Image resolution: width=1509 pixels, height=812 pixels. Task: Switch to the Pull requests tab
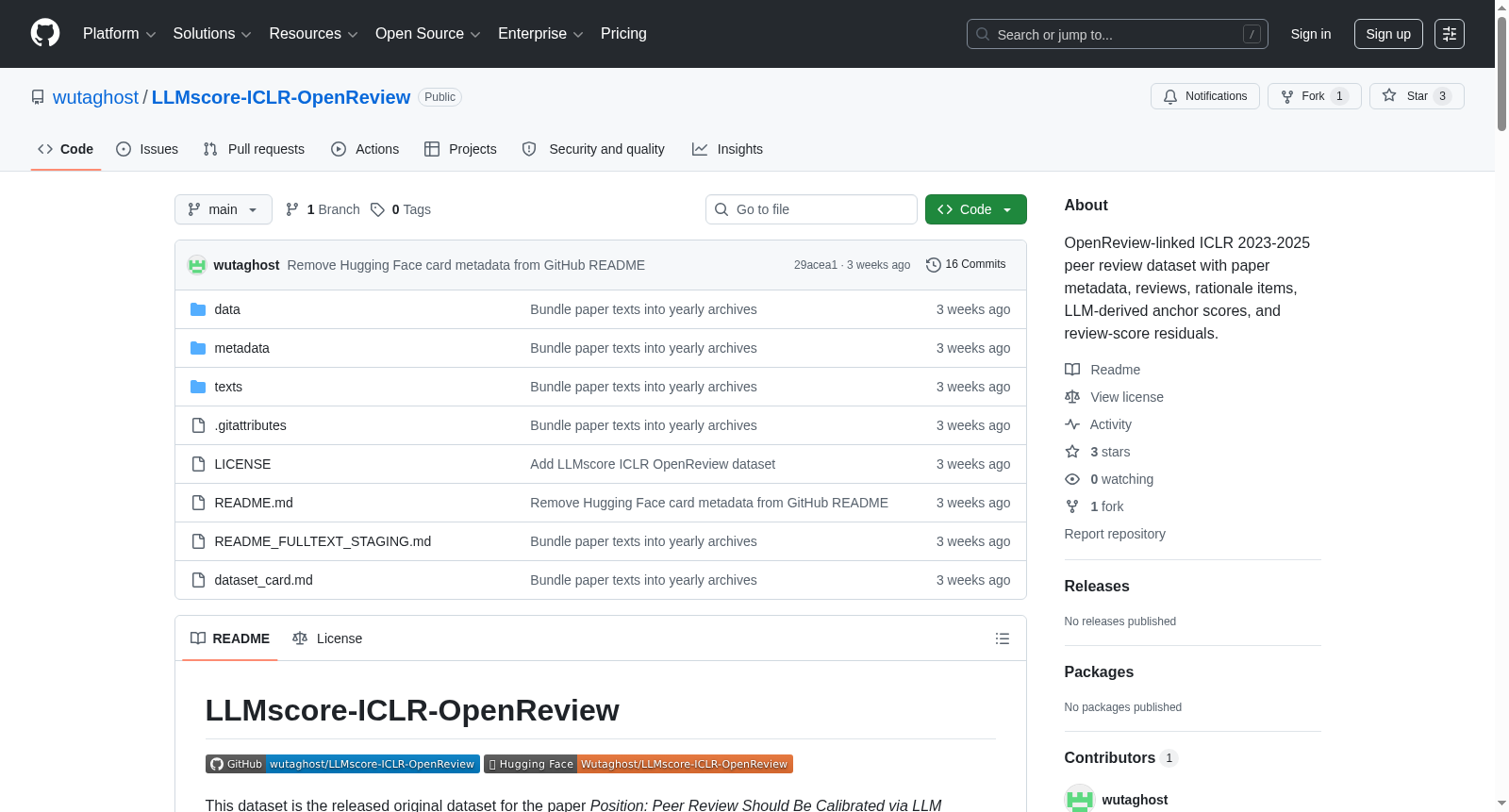(x=254, y=149)
